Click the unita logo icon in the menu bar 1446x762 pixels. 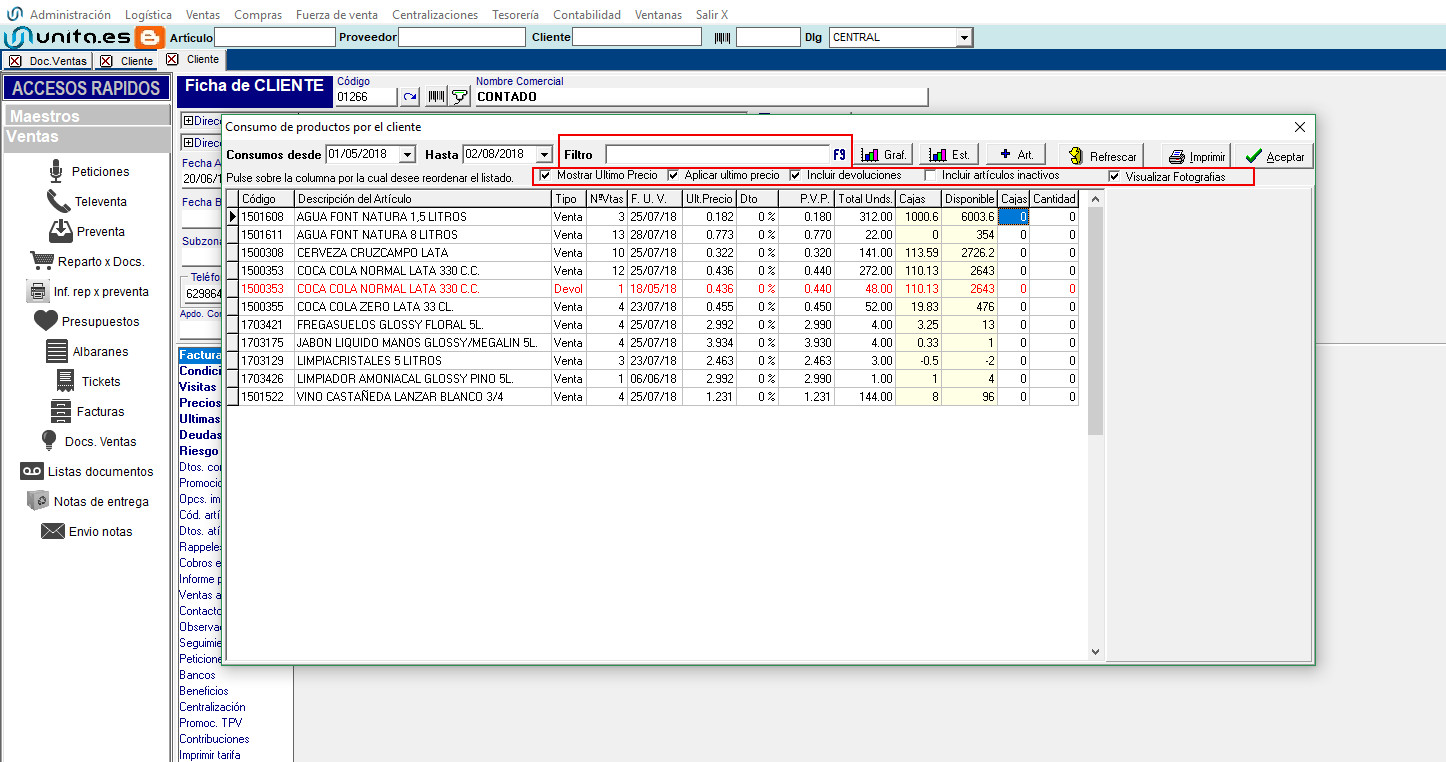14,15
